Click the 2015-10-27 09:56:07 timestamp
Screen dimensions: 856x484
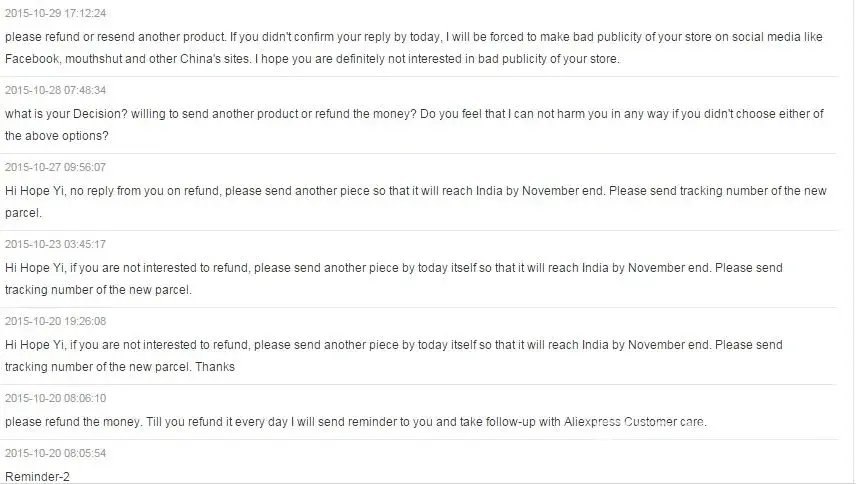click(56, 167)
